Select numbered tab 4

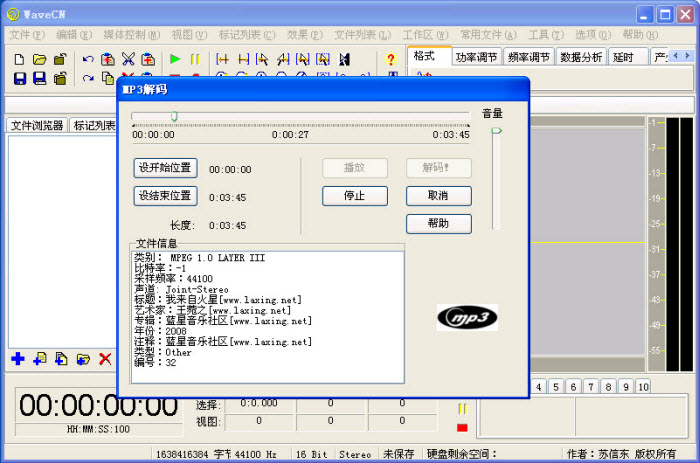point(538,387)
